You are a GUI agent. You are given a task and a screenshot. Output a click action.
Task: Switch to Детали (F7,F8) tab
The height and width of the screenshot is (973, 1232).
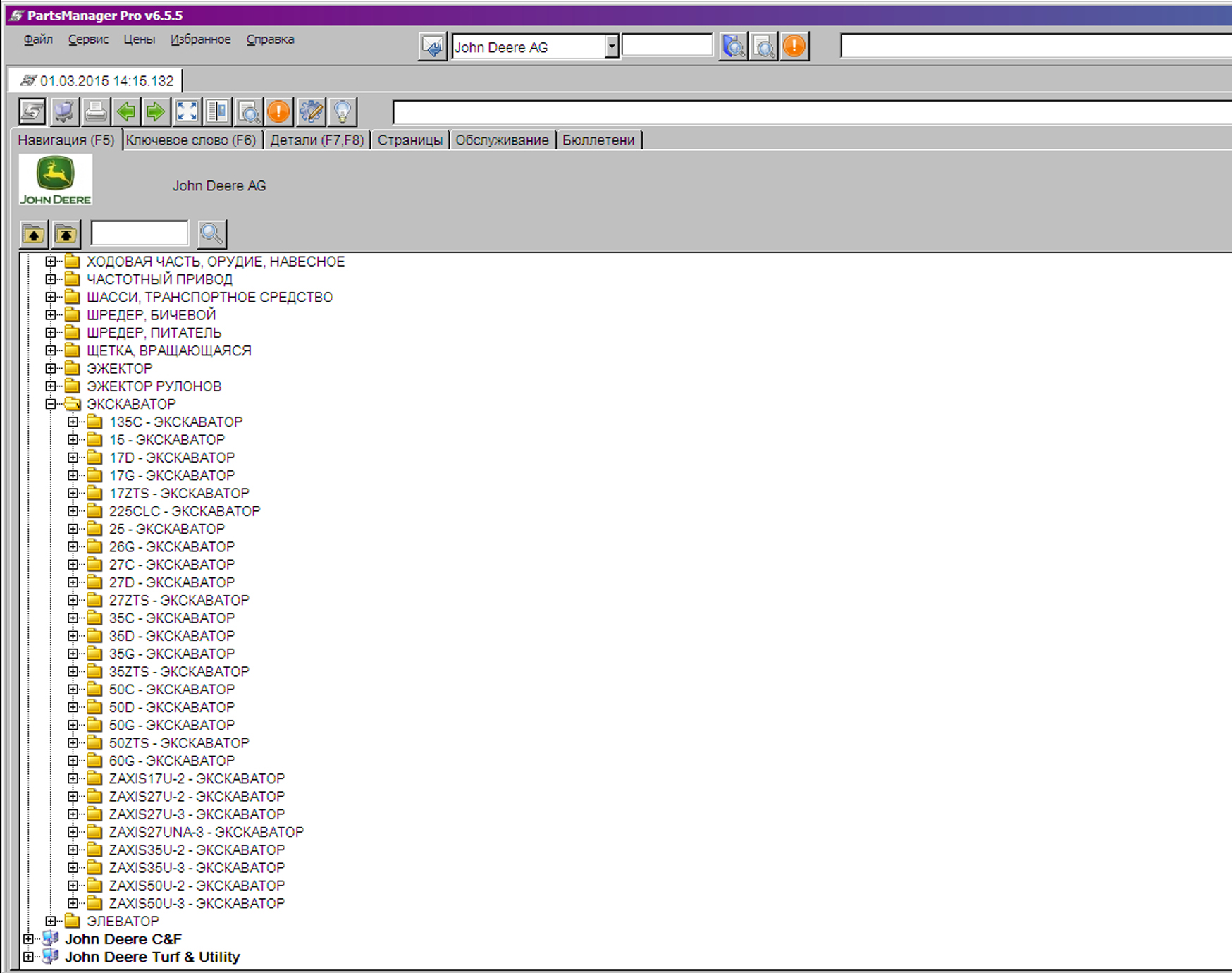[316, 140]
